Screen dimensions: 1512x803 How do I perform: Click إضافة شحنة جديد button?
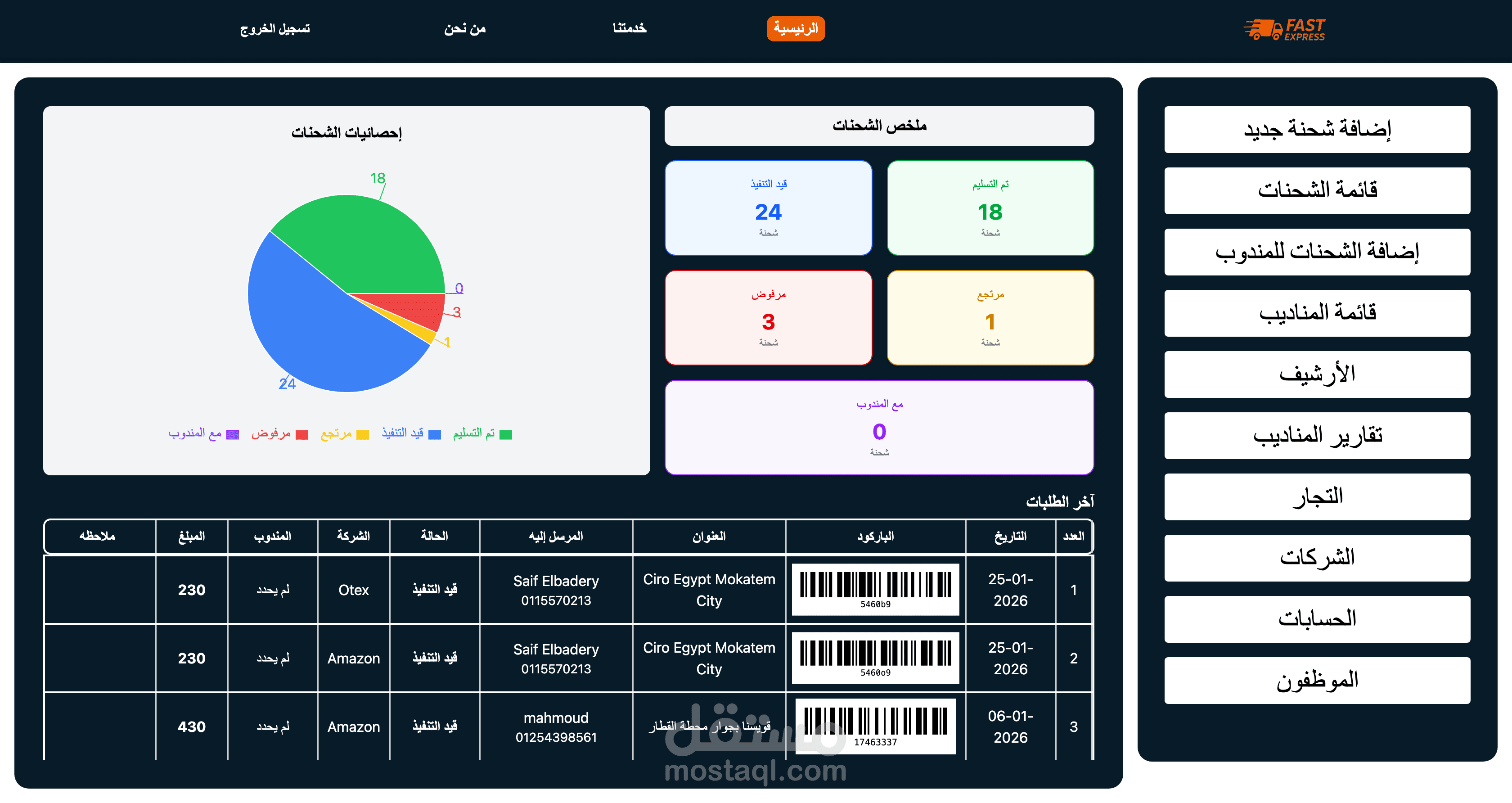[1317, 129]
